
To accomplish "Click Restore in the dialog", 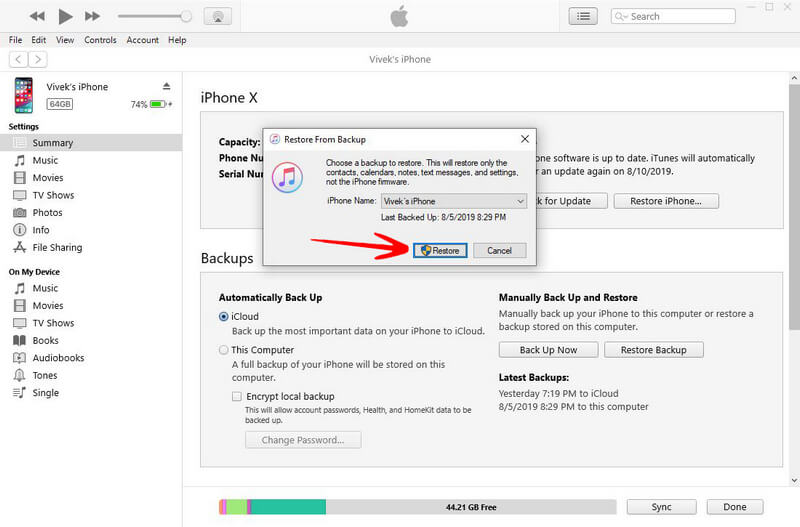I will [440, 250].
